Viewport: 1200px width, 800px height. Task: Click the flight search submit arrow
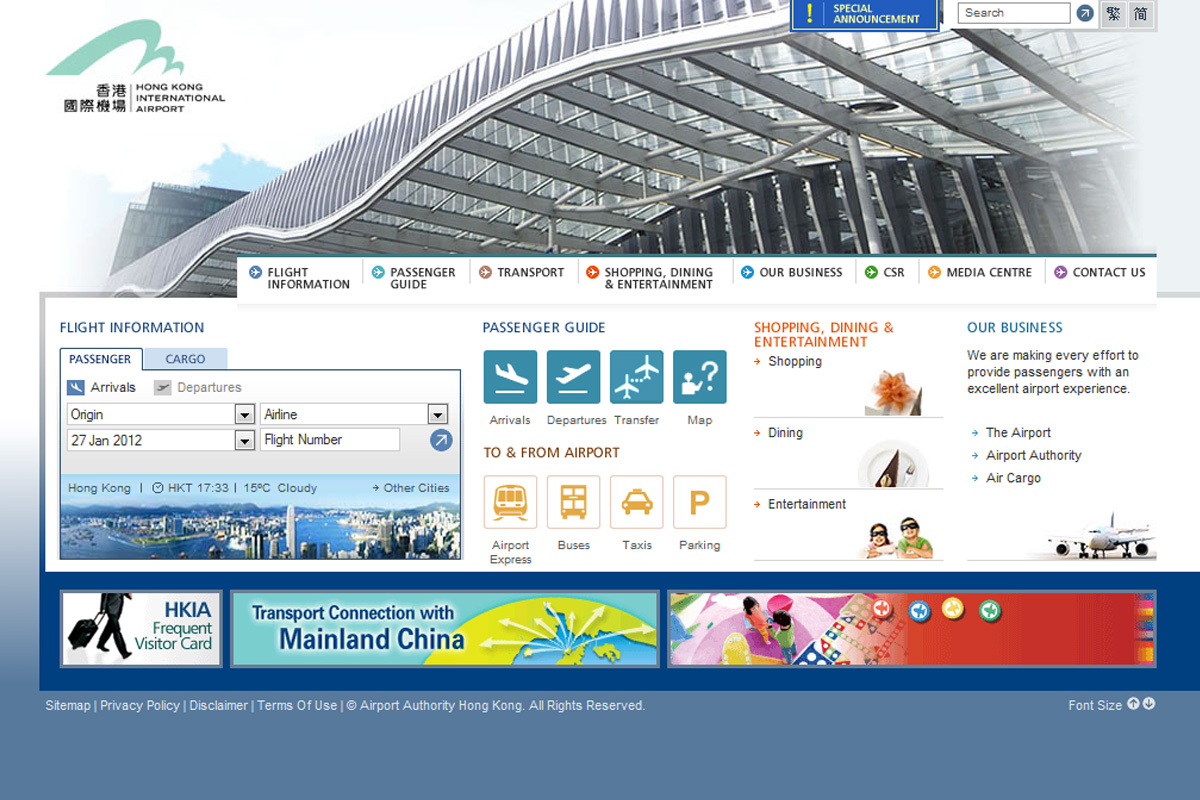[441, 440]
